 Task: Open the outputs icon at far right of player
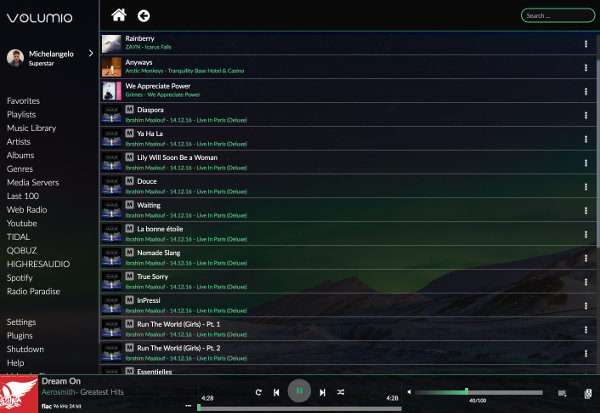pos(588,392)
